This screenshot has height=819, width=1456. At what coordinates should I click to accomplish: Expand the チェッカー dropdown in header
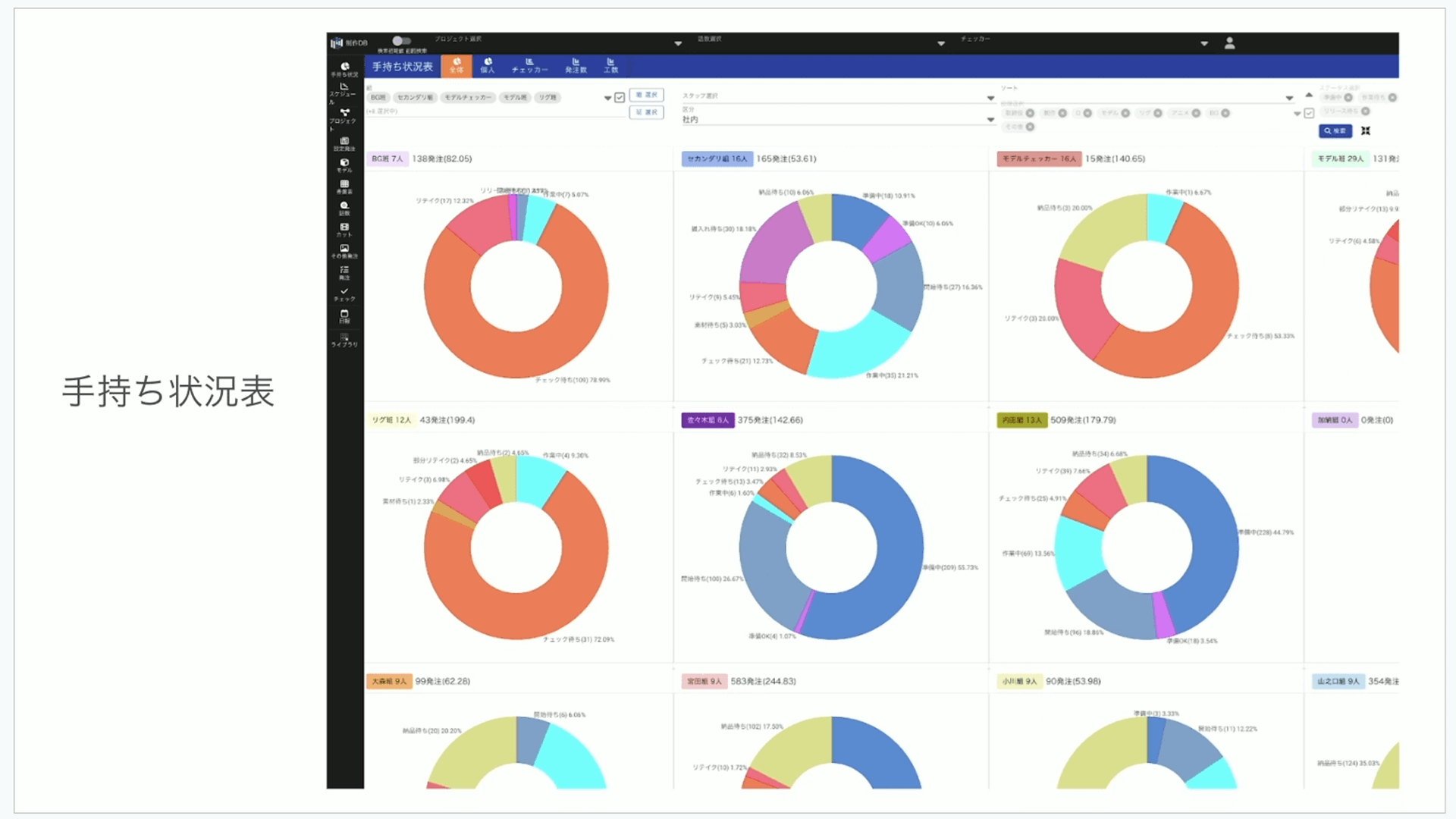pos(1204,43)
